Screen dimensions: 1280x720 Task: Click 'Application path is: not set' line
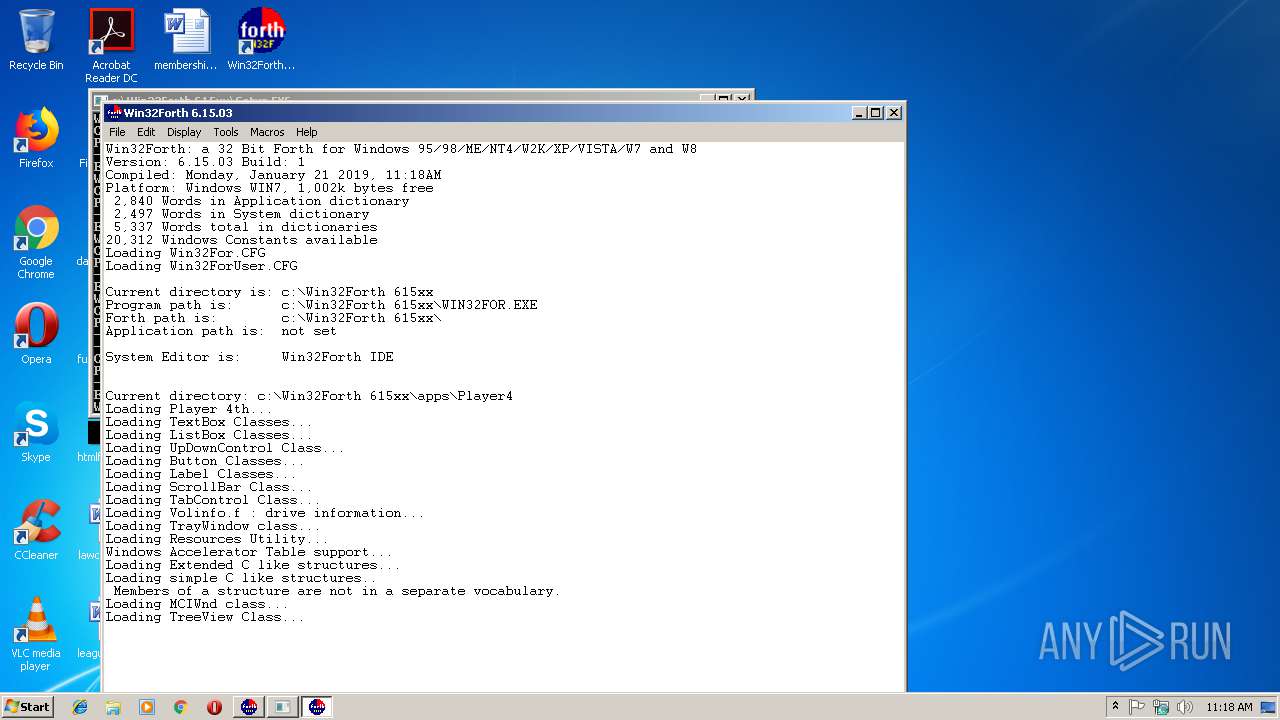(x=221, y=331)
